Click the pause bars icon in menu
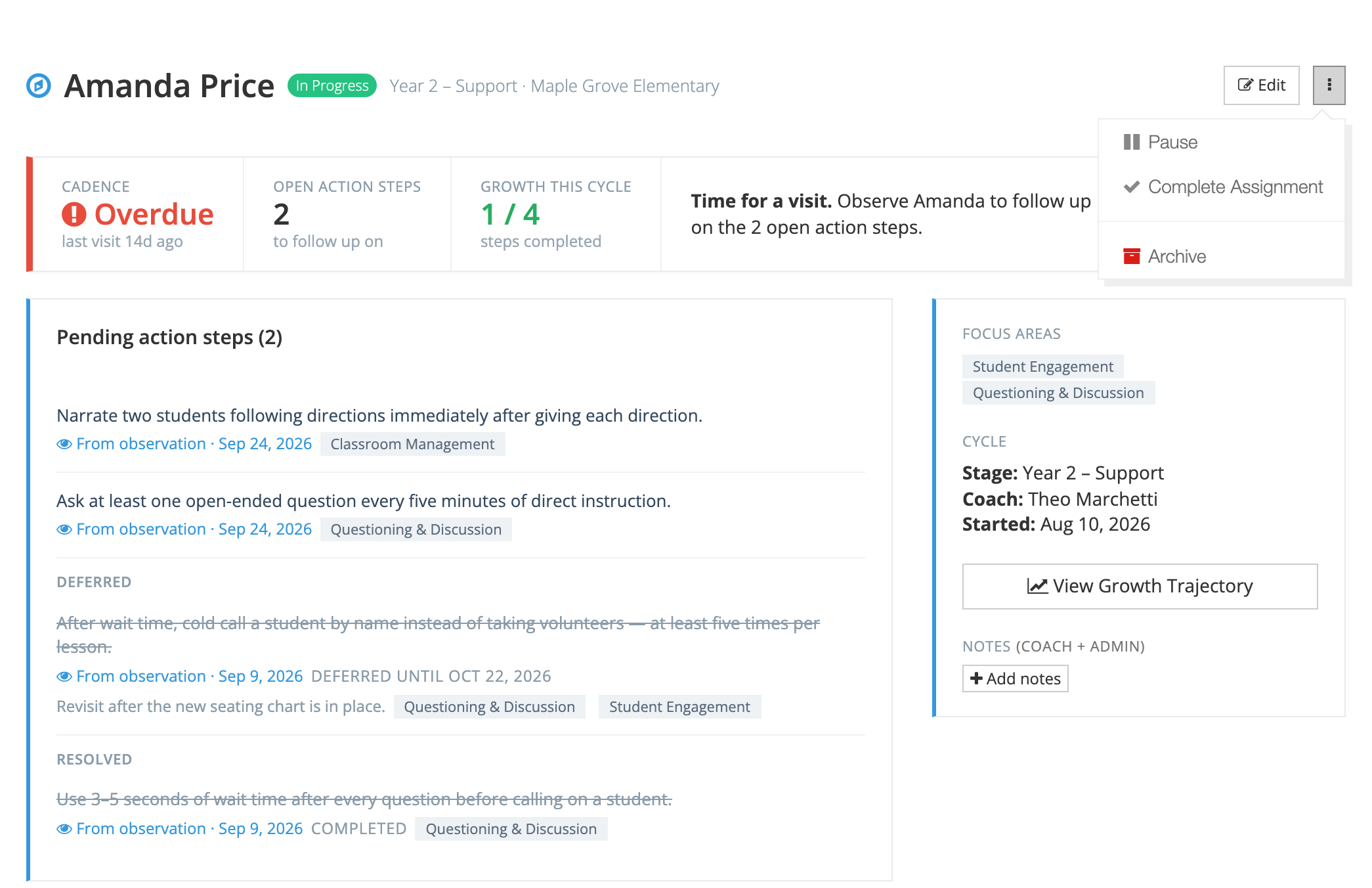Screen dimensions: 1372x888 [x=1132, y=142]
